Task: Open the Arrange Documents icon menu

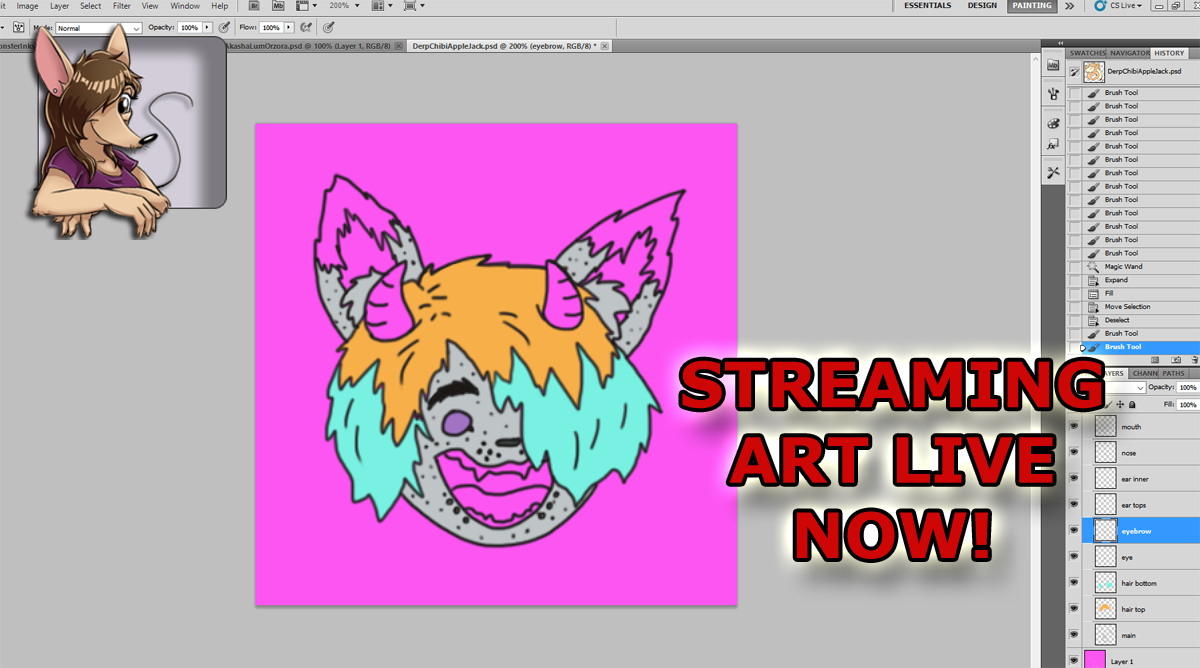Action: click(380, 6)
